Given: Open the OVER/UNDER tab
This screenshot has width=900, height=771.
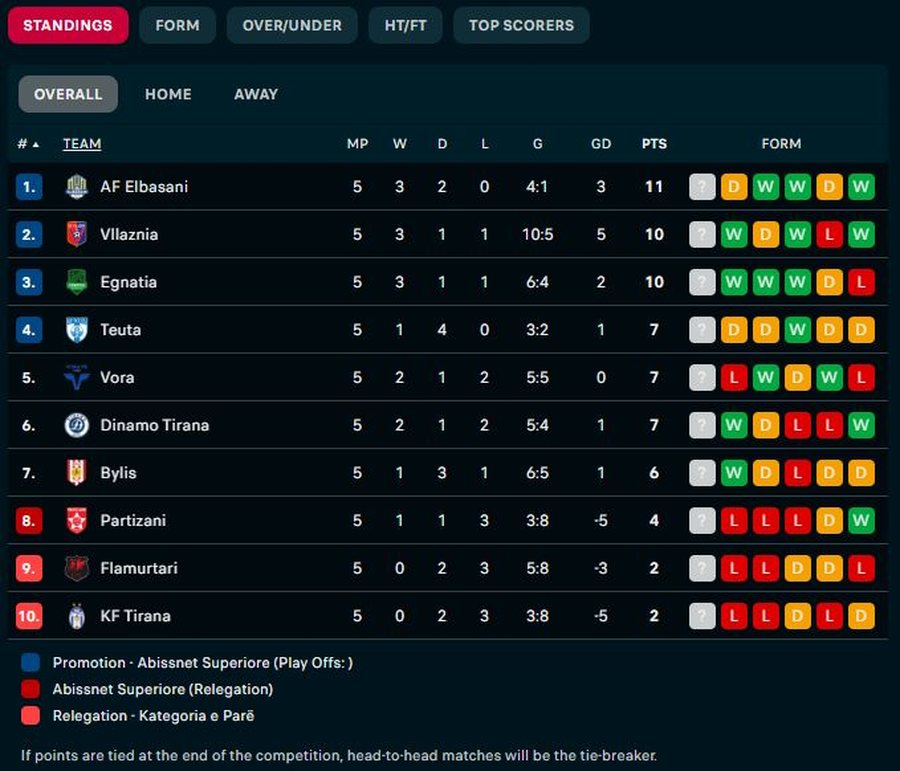Looking at the screenshot, I should (x=292, y=25).
